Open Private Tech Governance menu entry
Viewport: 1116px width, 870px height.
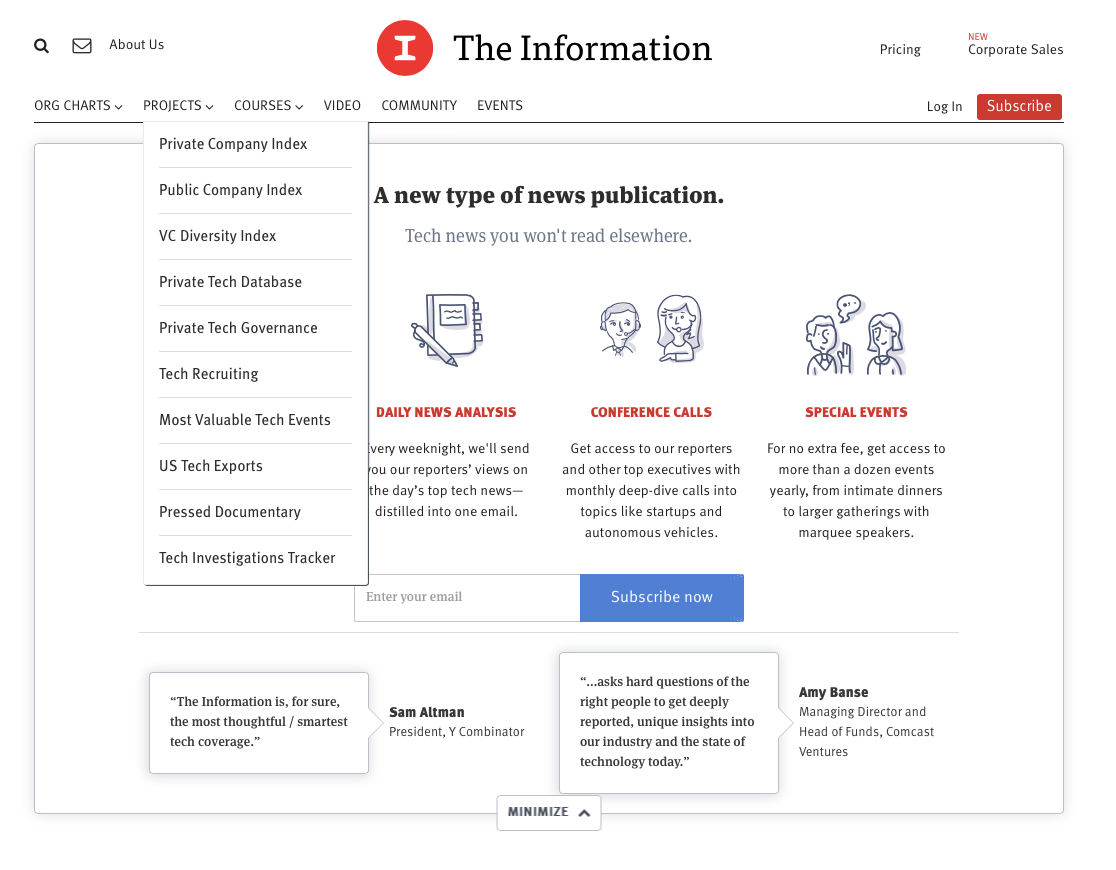point(256,328)
